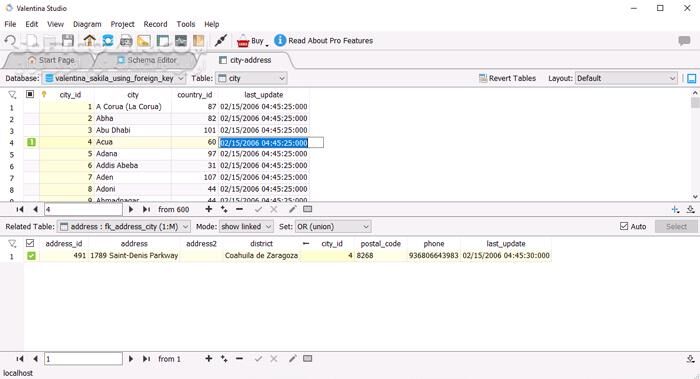Click the refresh/undo arrow toolbar icon
Viewport: 700px width, 379px height.
click(x=10, y=41)
